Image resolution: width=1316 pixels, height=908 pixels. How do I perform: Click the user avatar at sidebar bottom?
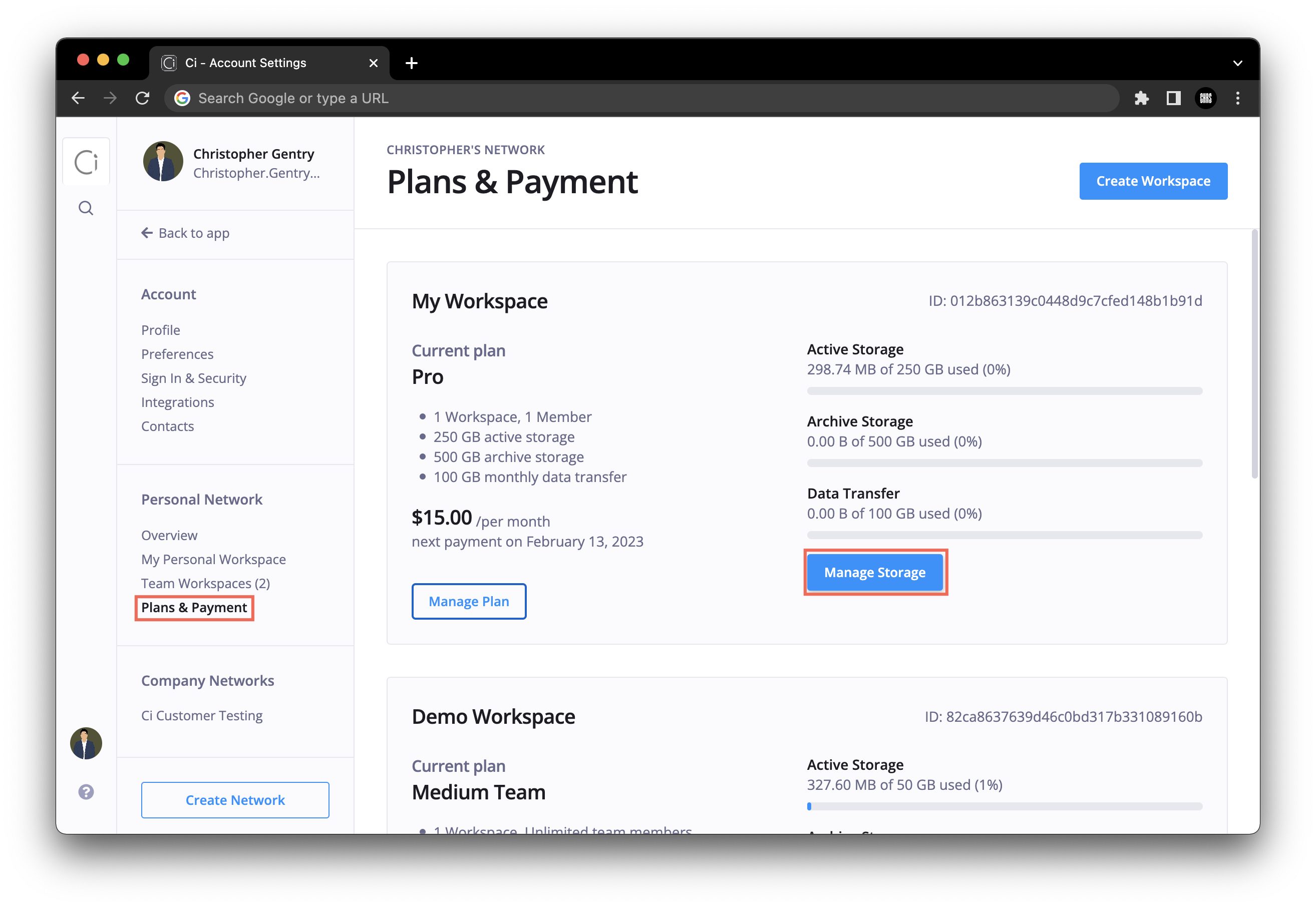86,743
